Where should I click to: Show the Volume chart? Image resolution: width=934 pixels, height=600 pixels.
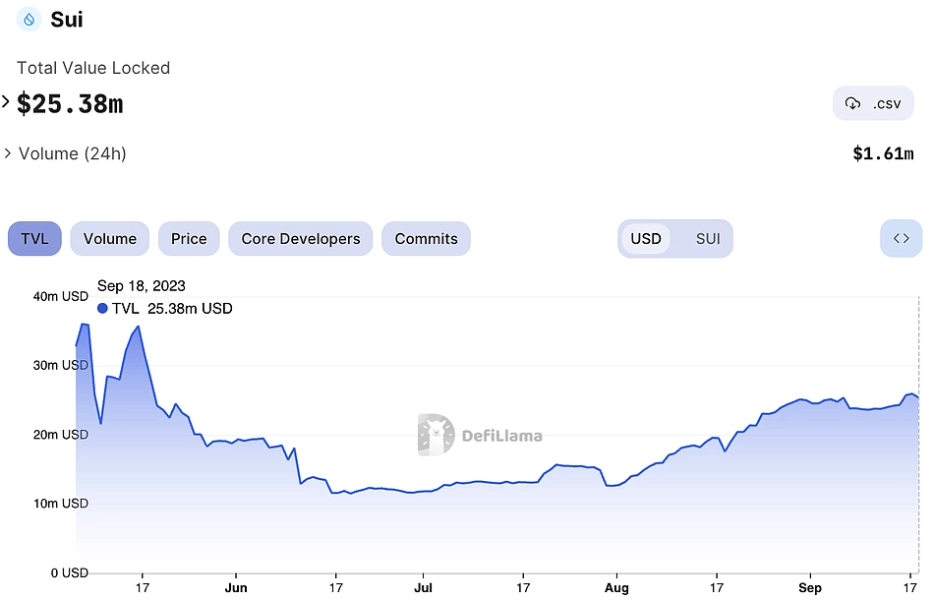pyautogui.click(x=110, y=238)
